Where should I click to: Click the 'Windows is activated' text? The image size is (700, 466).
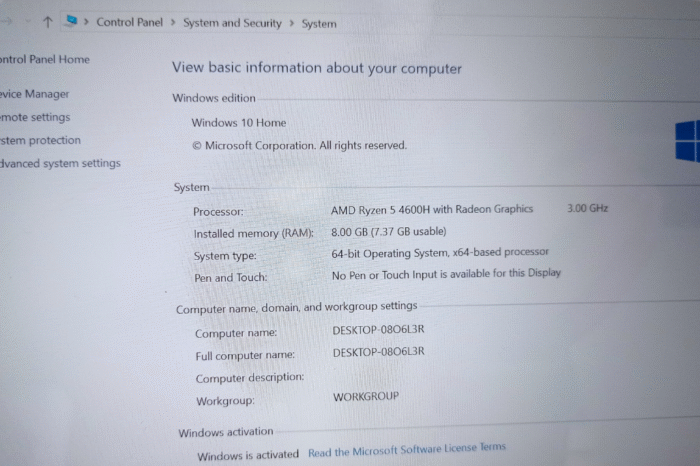pyautogui.click(x=248, y=455)
